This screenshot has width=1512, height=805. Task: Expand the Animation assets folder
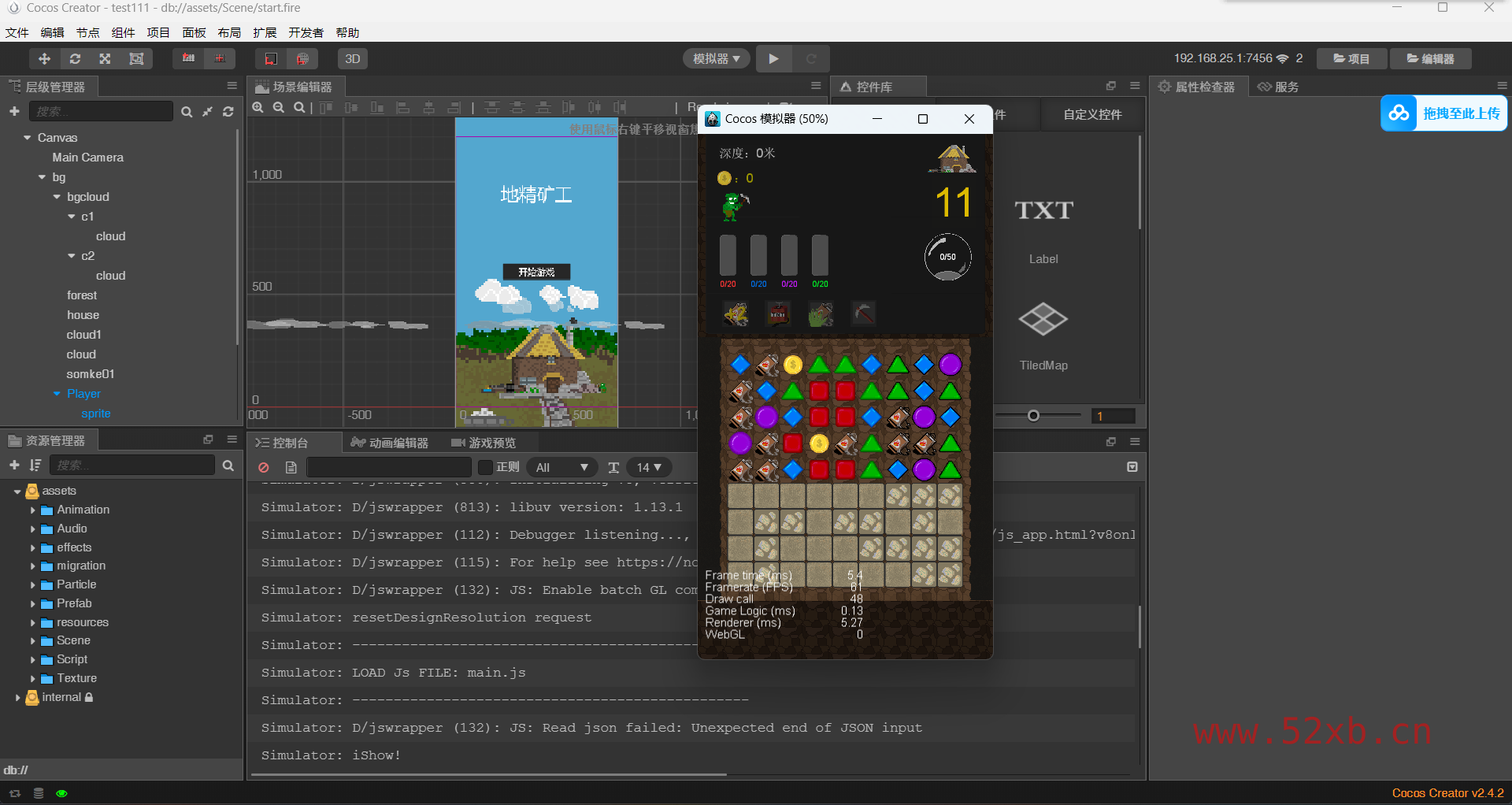(x=33, y=510)
